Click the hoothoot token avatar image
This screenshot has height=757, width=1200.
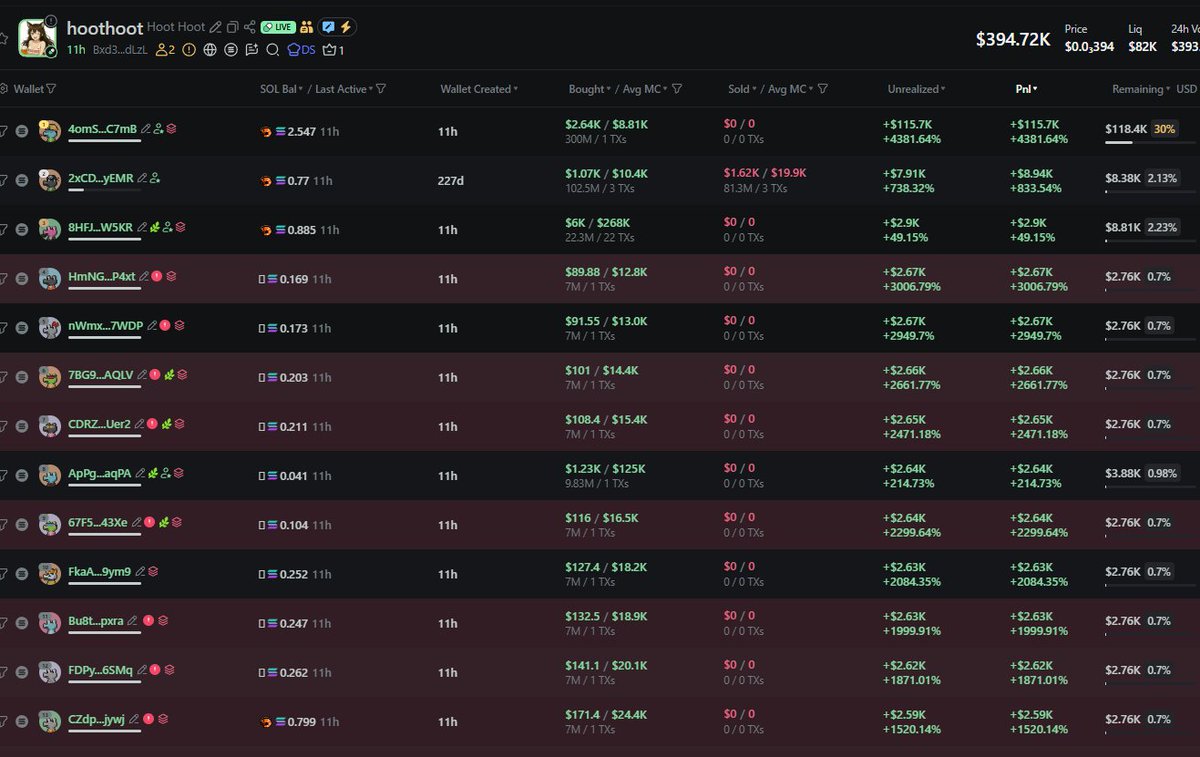pos(37,38)
